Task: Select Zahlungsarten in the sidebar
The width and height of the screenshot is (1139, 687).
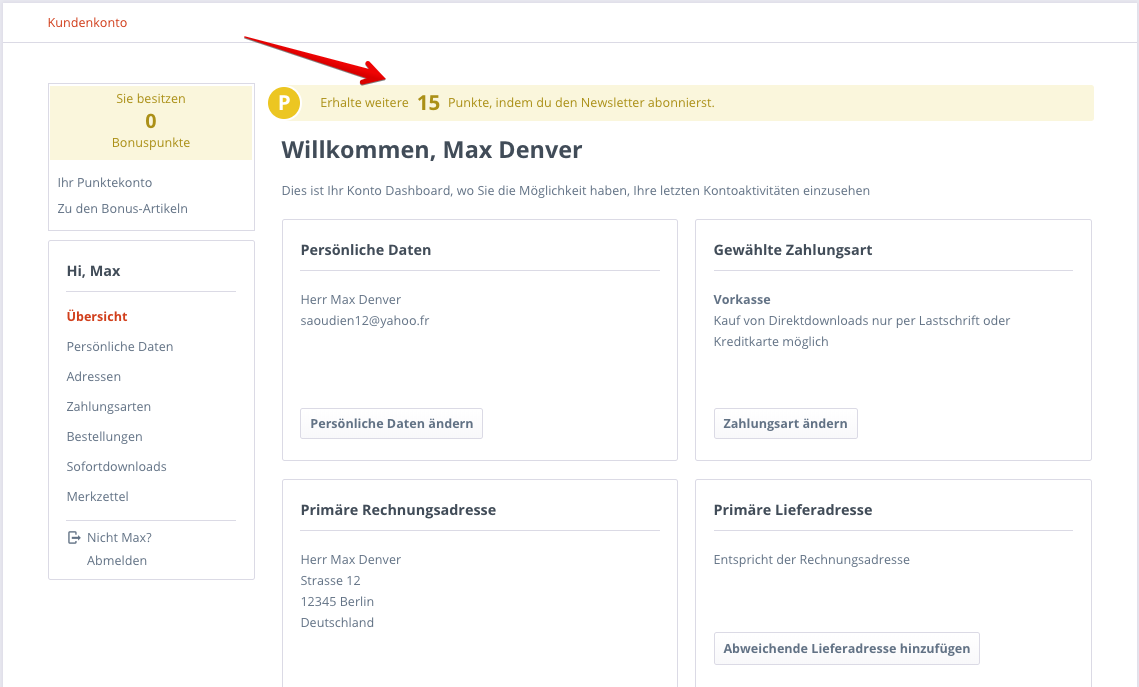Action: pos(109,407)
